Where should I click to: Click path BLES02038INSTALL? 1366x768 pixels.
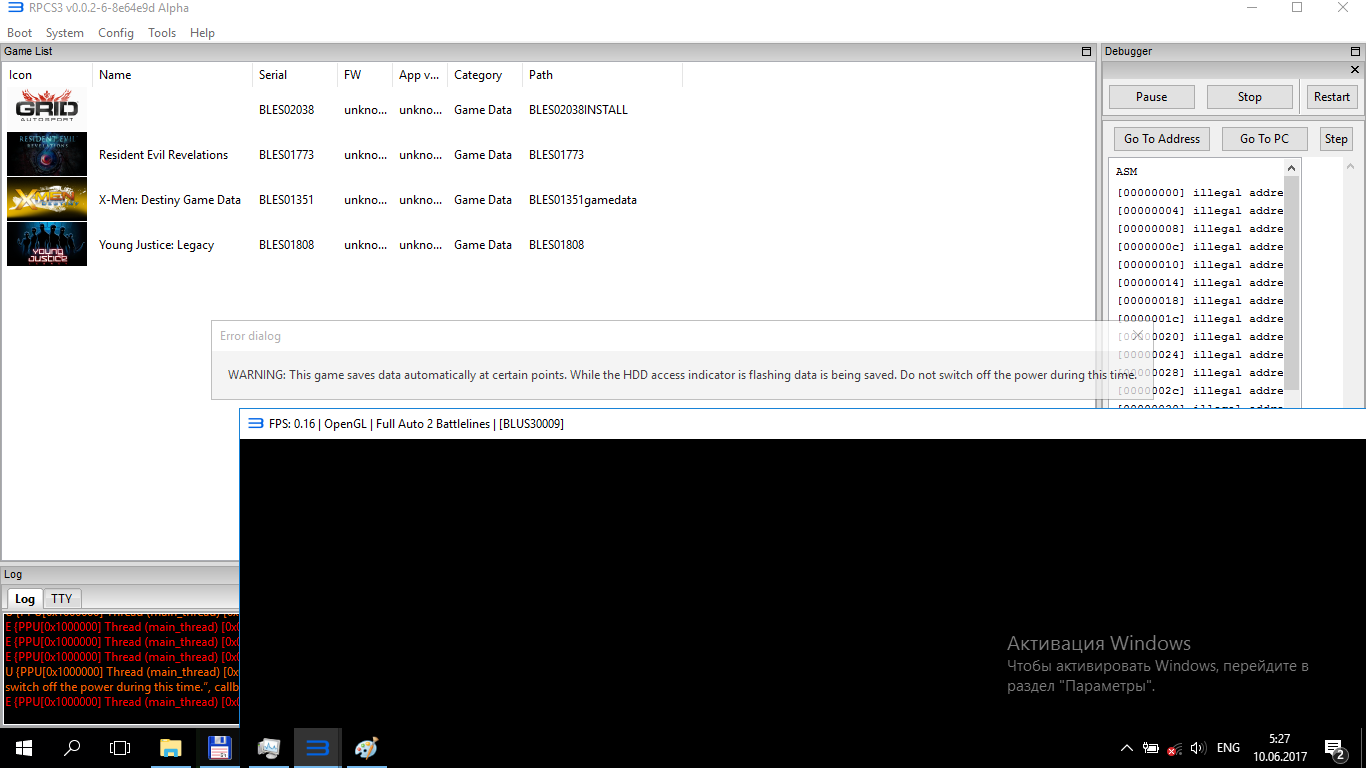pos(578,110)
